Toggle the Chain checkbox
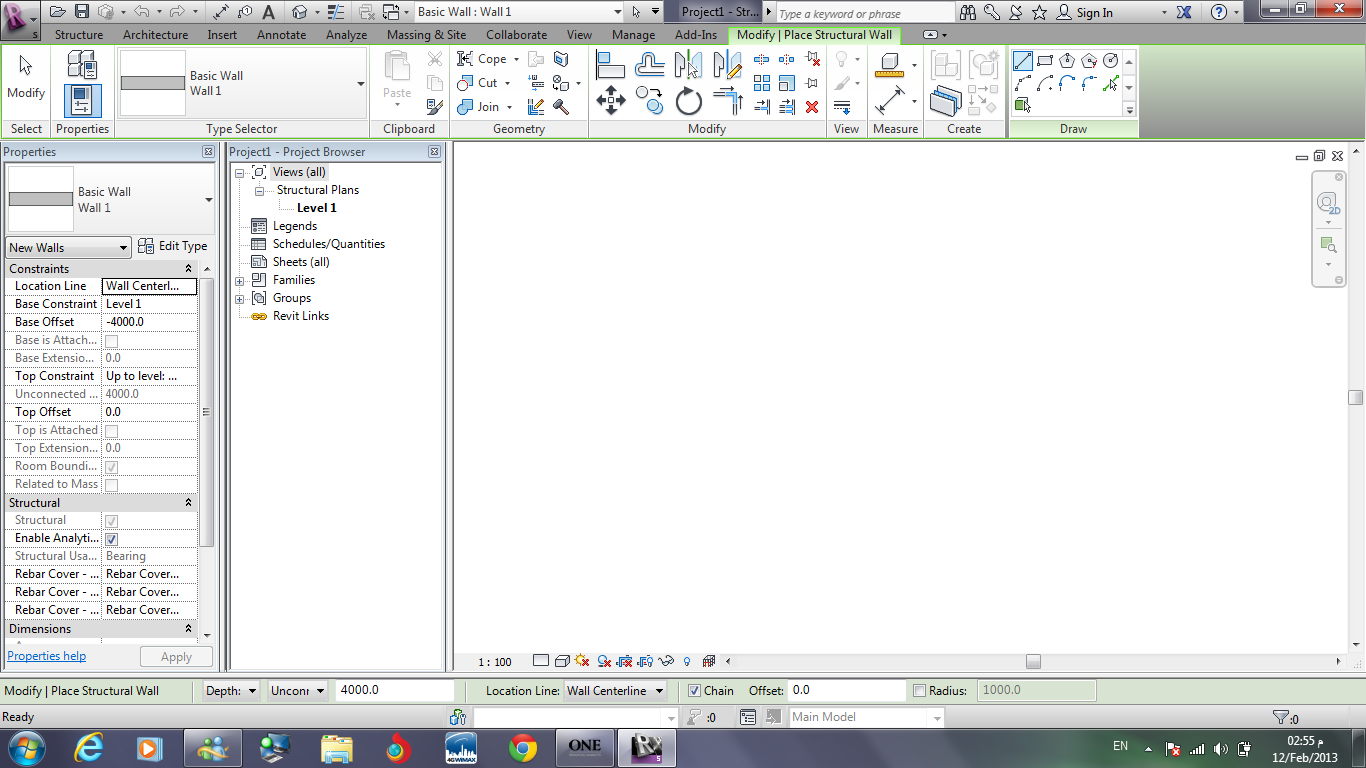This screenshot has height=768, width=1366. (x=695, y=691)
